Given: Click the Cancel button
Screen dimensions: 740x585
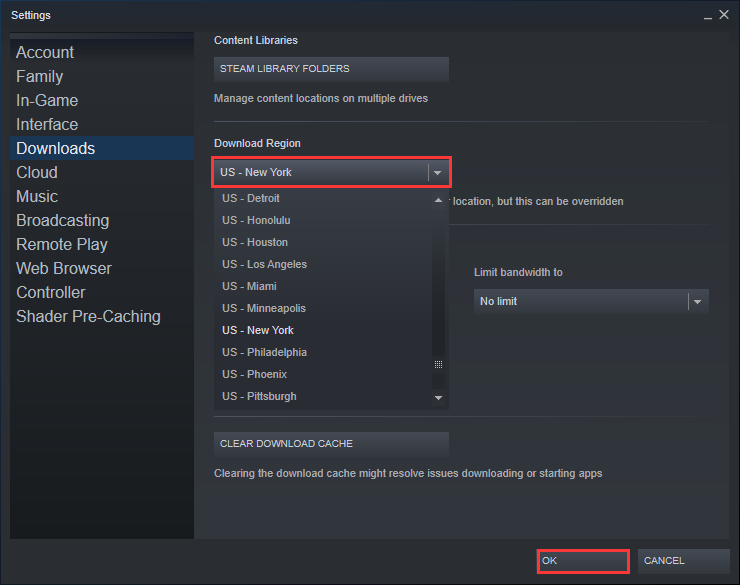Looking at the screenshot, I should click(x=683, y=561).
